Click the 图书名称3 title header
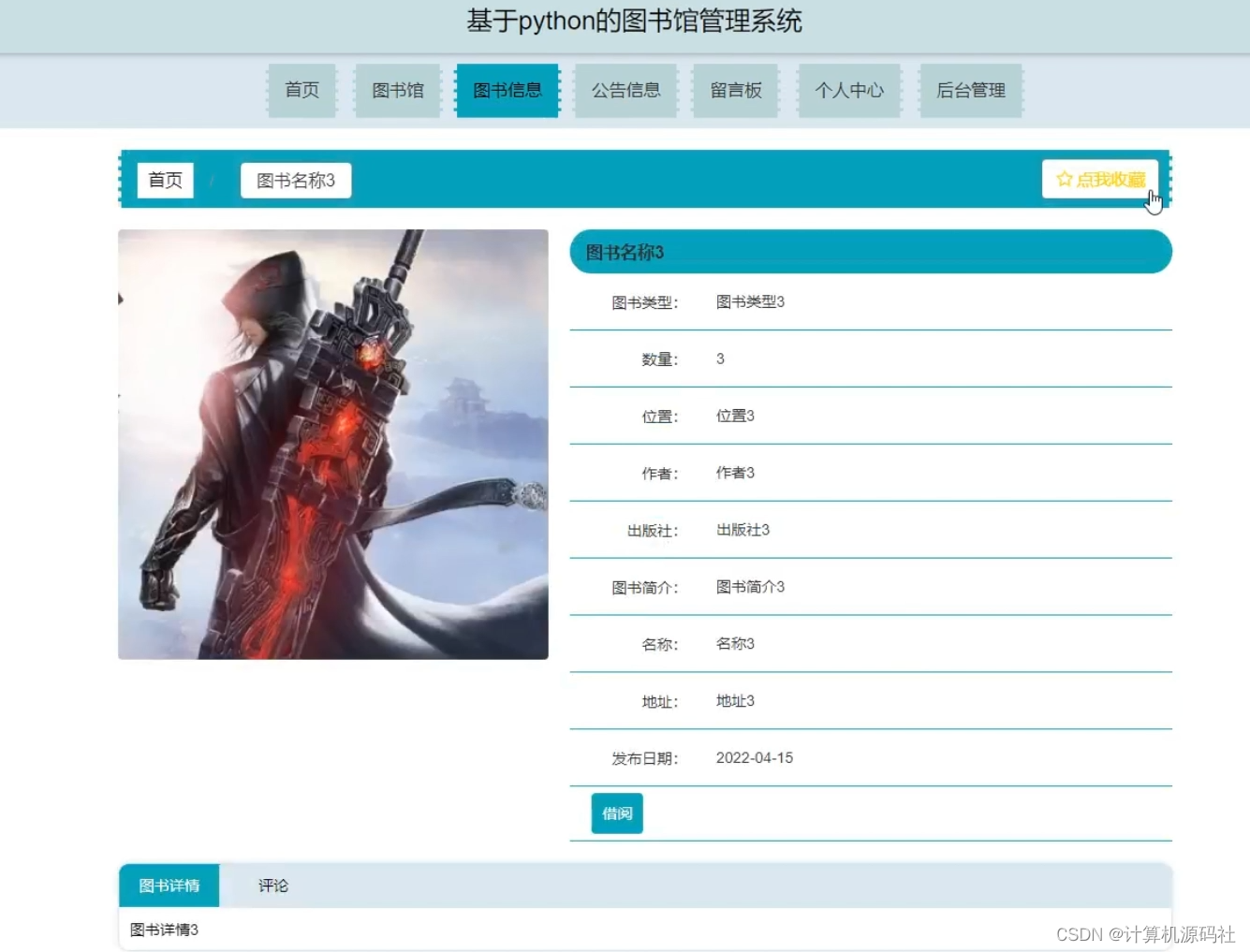 tap(871, 252)
